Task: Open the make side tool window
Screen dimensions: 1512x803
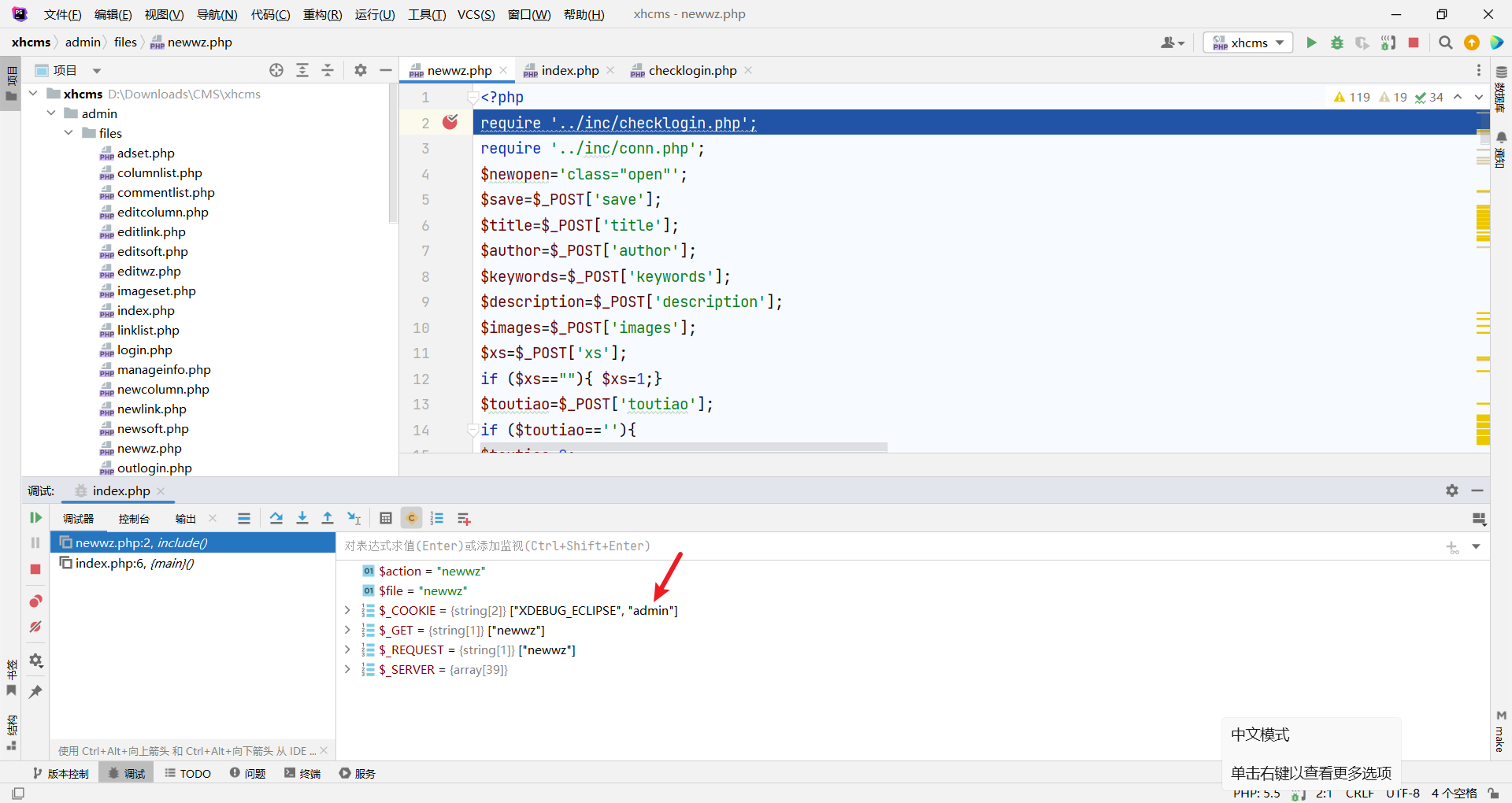Action: click(1501, 731)
